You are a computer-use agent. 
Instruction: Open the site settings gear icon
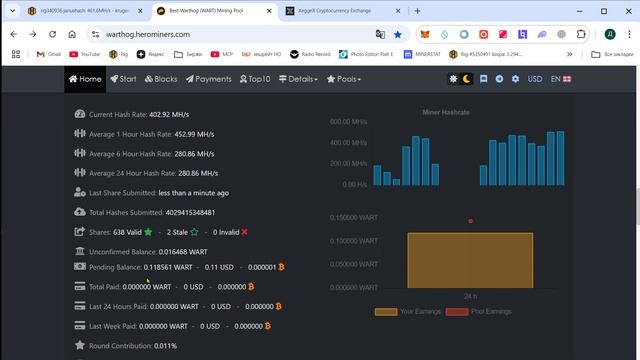516,79
